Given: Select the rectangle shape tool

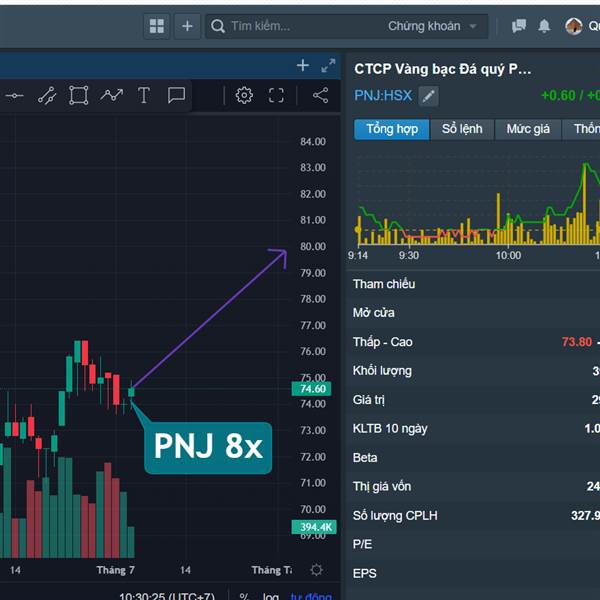Looking at the screenshot, I should point(78,95).
